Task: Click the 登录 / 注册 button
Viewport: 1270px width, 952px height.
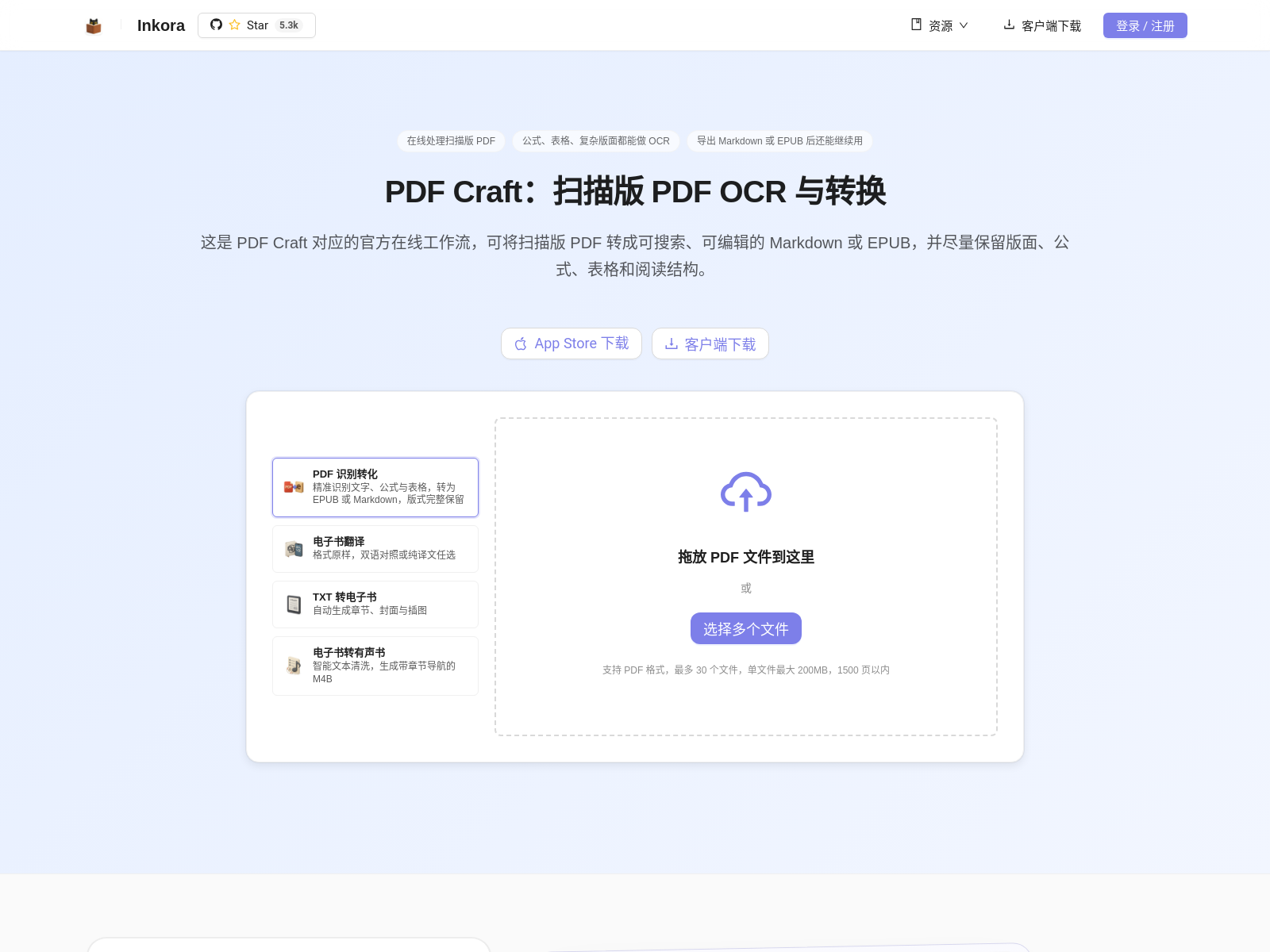Action: click(1145, 25)
